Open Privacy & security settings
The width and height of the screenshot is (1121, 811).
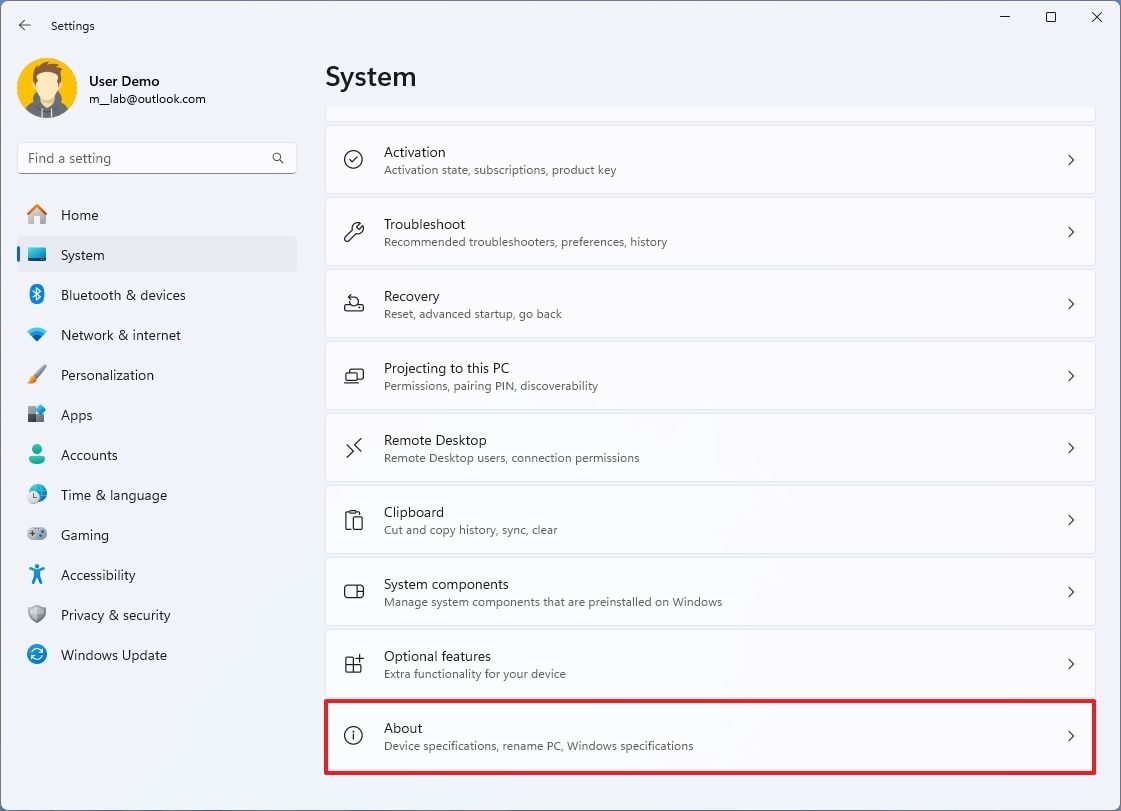(116, 615)
